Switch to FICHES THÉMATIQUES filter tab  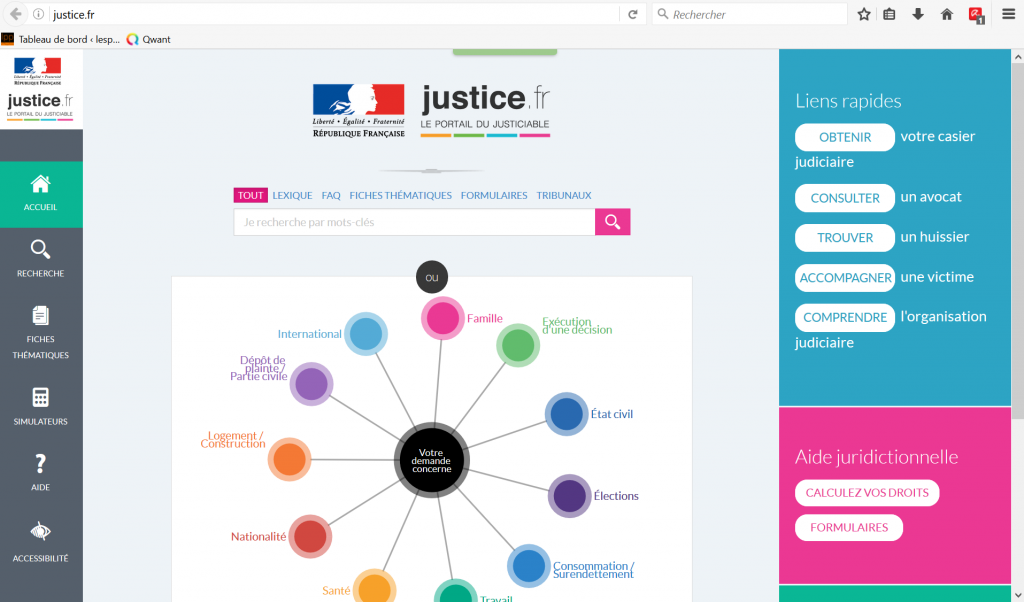[x=400, y=195]
